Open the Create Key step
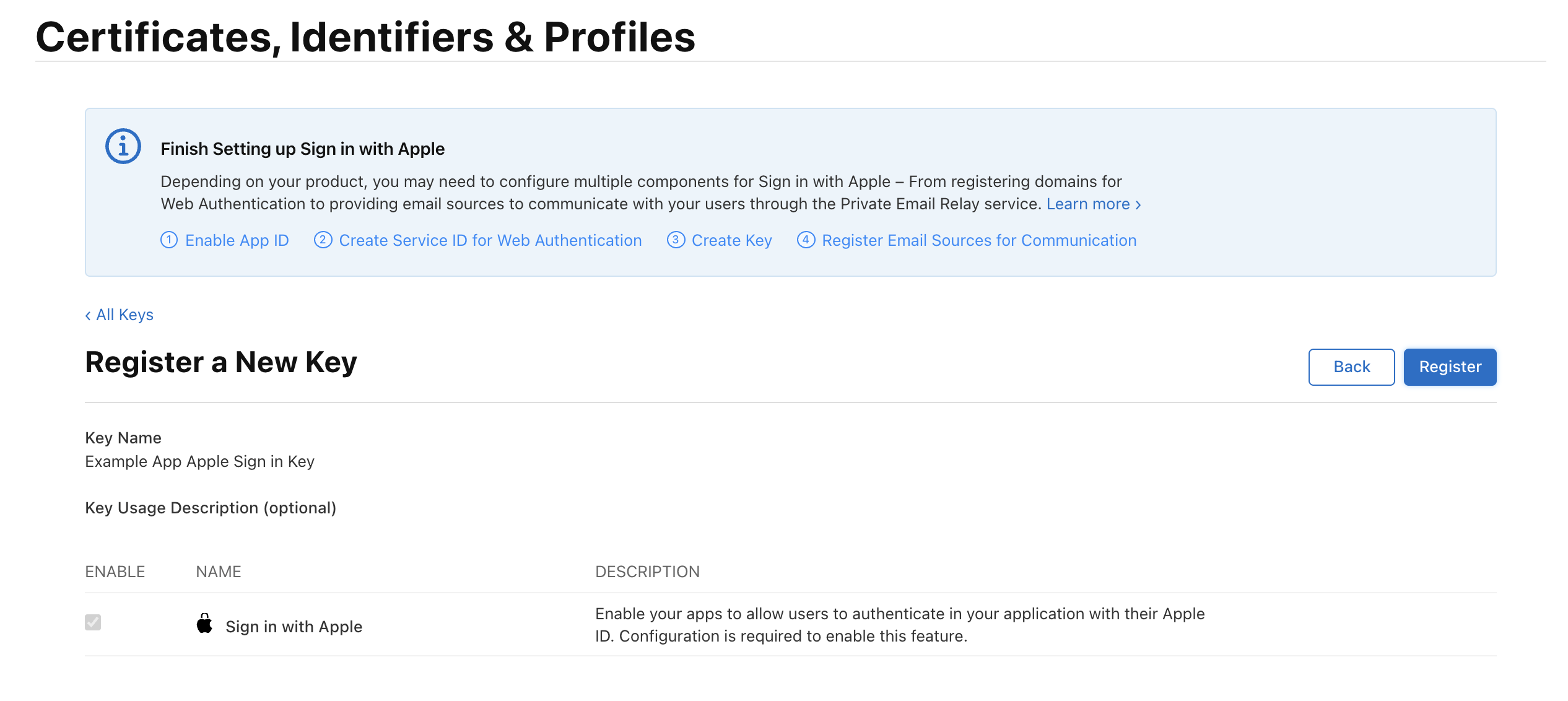1568x701 pixels. tap(732, 240)
